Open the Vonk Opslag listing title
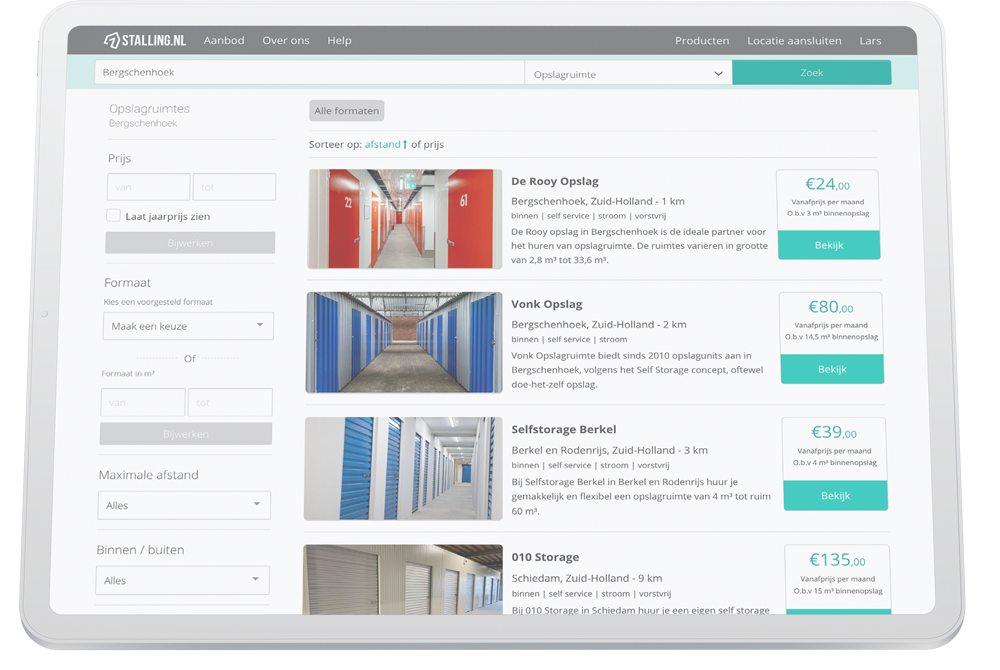This screenshot has height=670, width=1000. point(547,304)
